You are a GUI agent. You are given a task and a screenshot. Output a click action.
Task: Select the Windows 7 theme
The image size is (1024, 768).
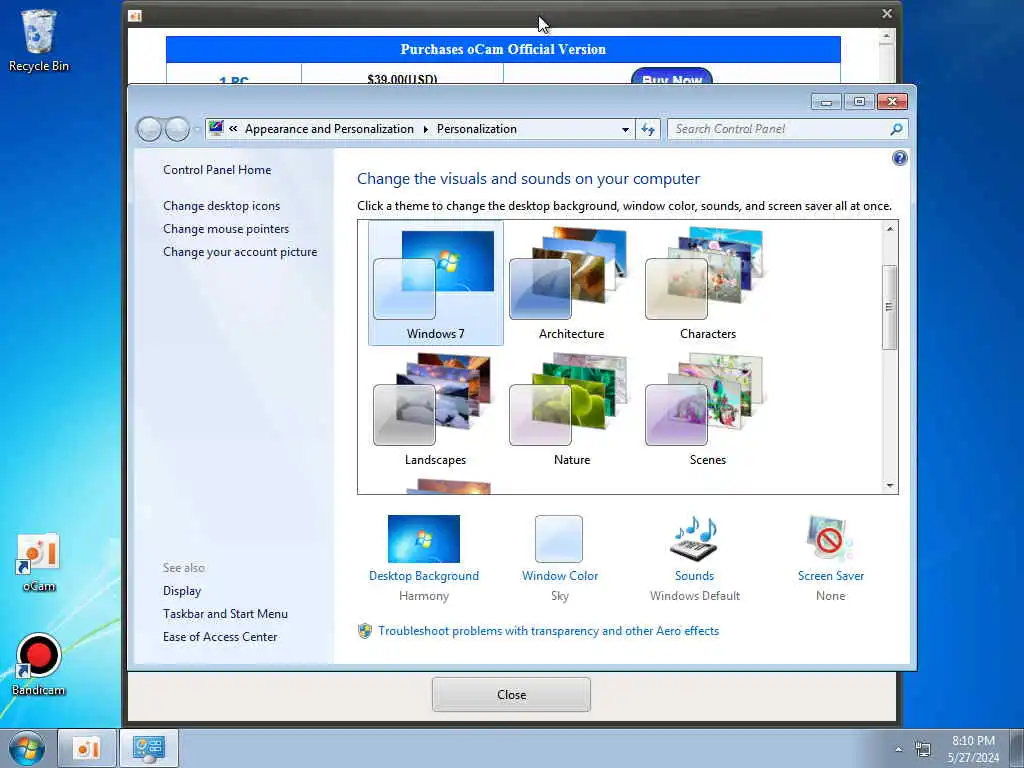click(x=436, y=283)
